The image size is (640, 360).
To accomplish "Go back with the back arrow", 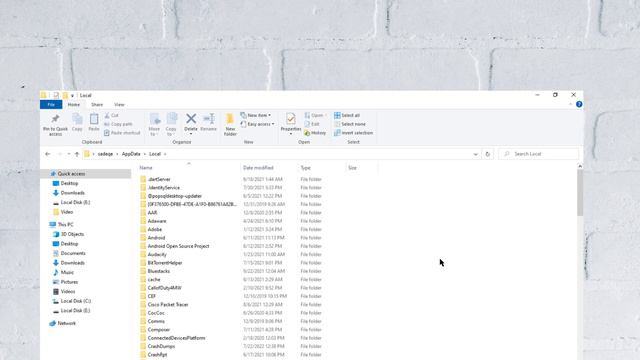I will point(48,154).
